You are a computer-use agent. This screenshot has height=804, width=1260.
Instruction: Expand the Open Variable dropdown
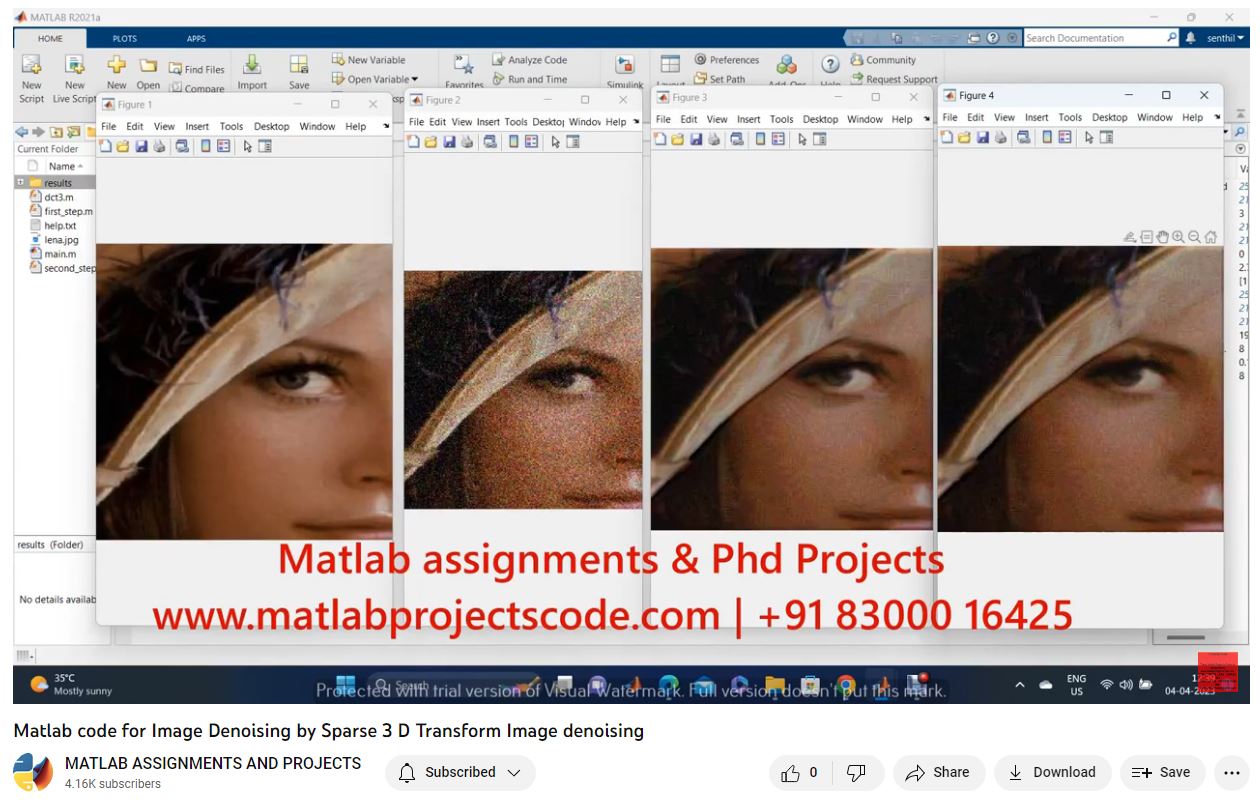tap(414, 80)
